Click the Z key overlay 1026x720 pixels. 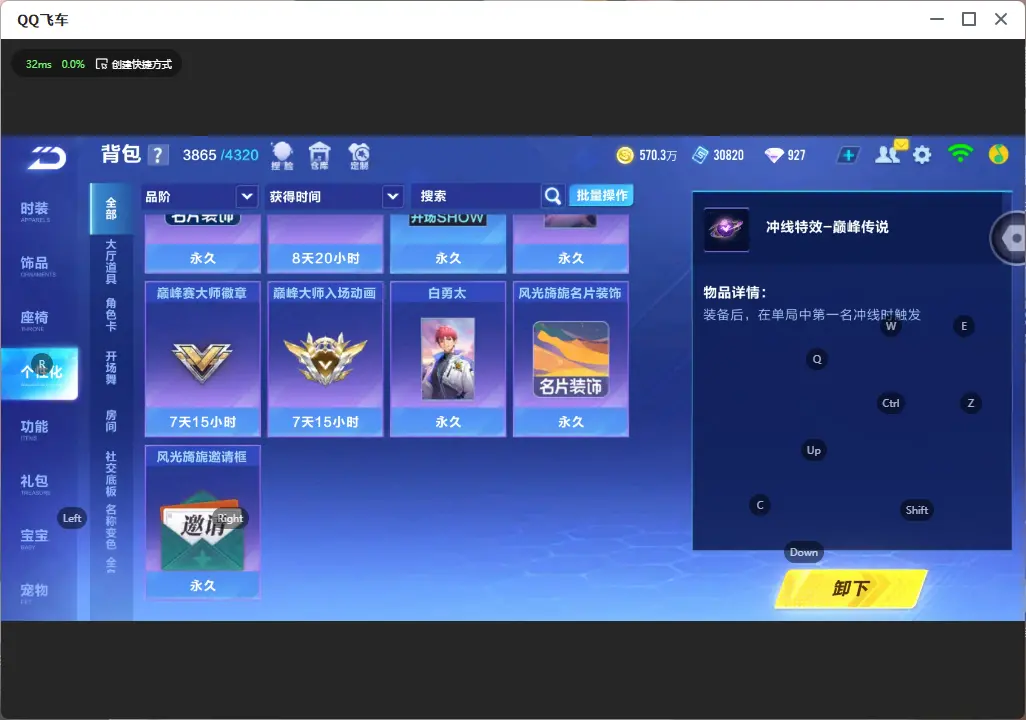[x=970, y=403]
